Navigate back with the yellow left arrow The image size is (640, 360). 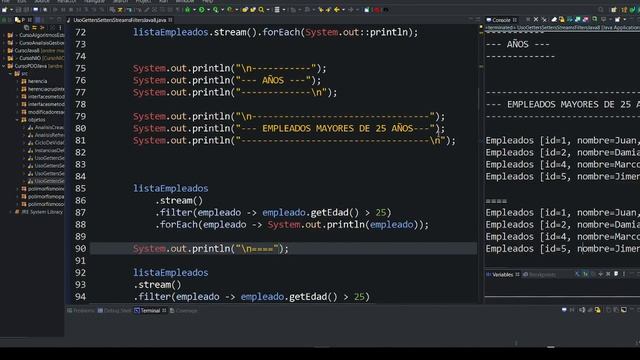337,10
